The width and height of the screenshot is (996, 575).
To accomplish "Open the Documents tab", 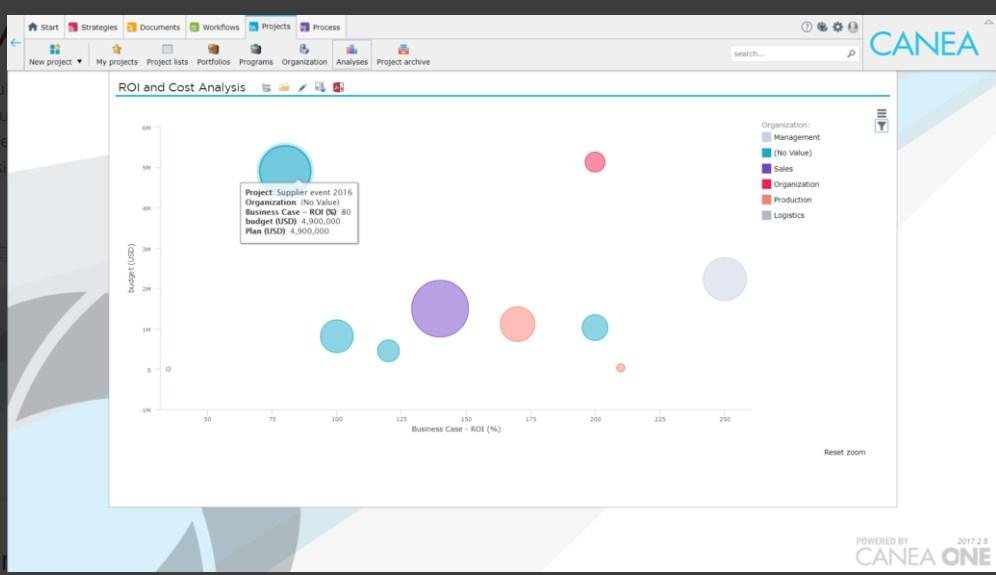I will coord(154,27).
